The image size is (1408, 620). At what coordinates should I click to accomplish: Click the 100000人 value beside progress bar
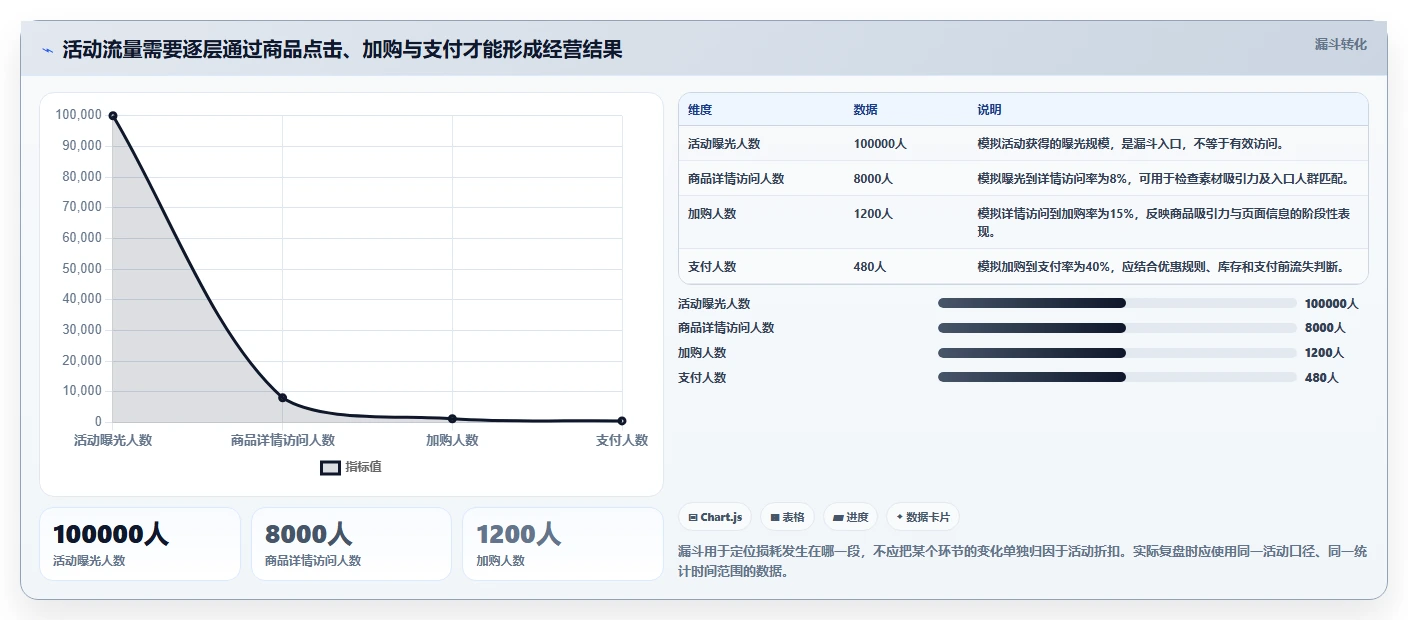pos(1332,304)
